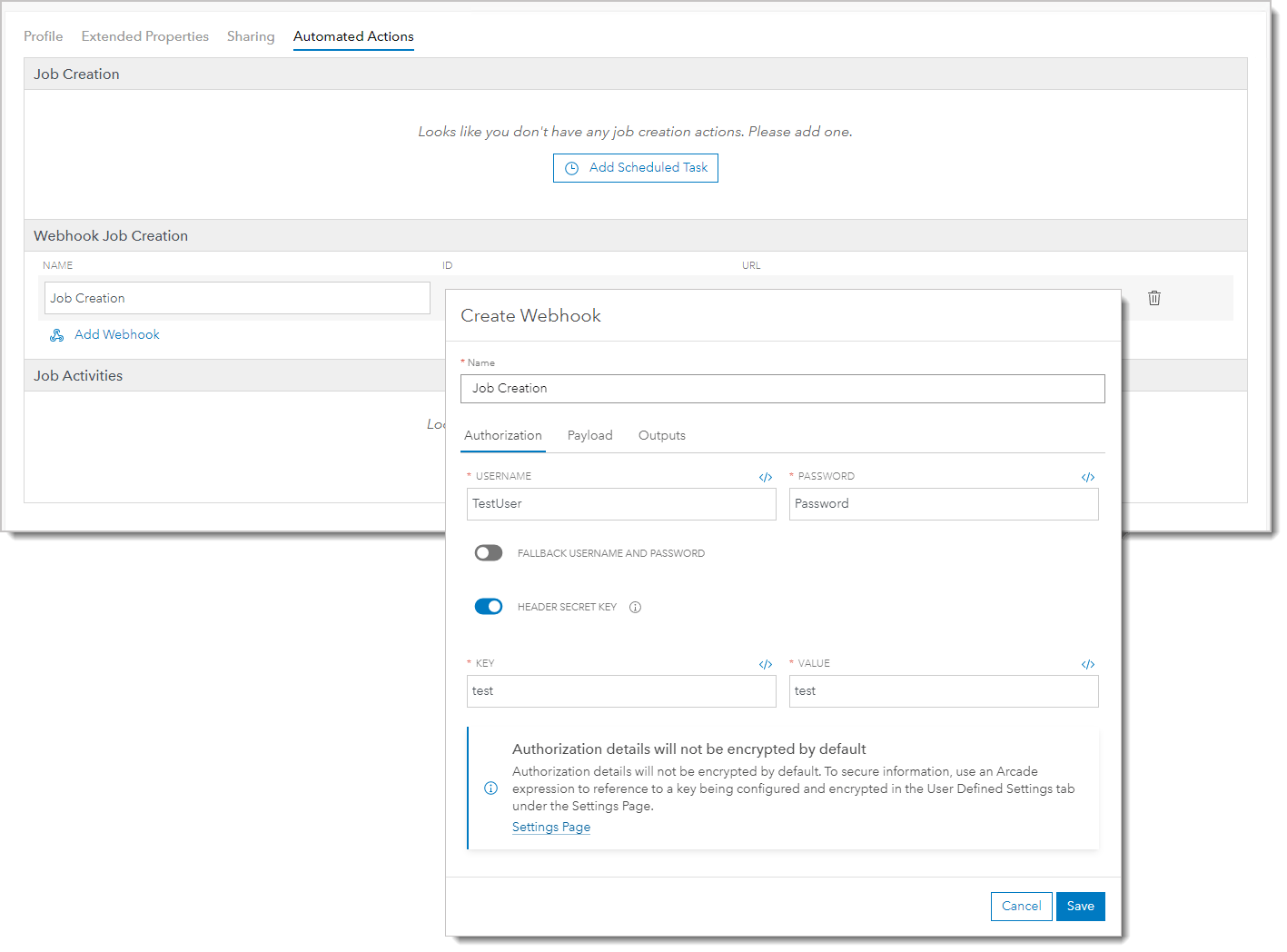Viewport: 1287px width, 952px height.
Task: Switch to the Payload tab
Action: pyautogui.click(x=589, y=435)
